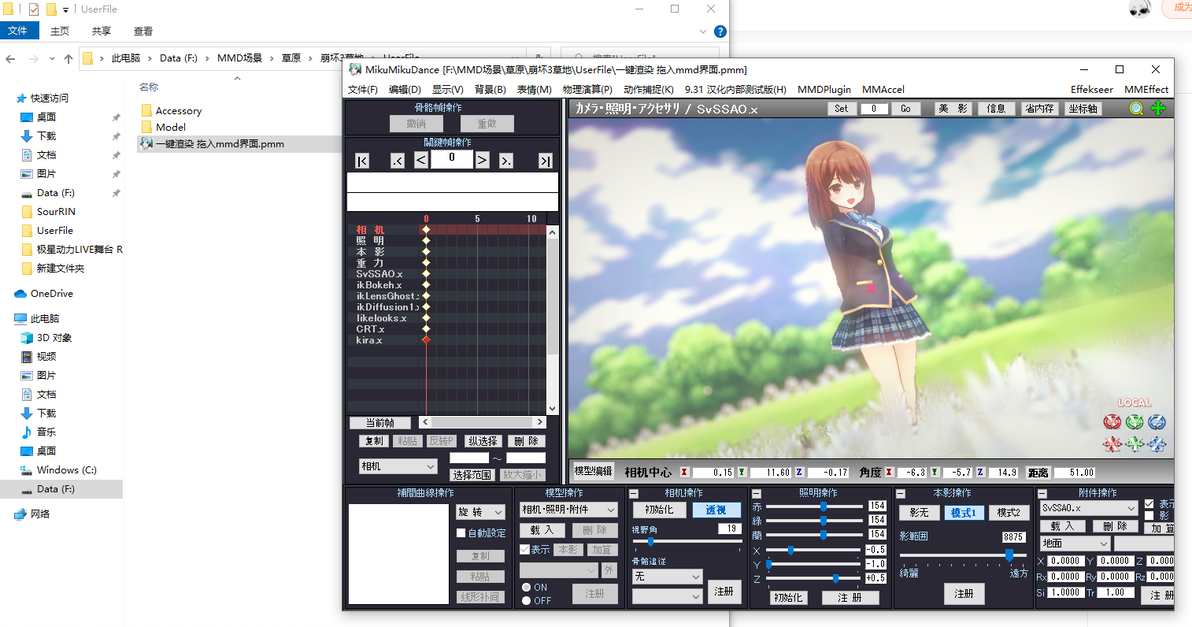Click the 視野角 field of view slider

click(x=686, y=541)
